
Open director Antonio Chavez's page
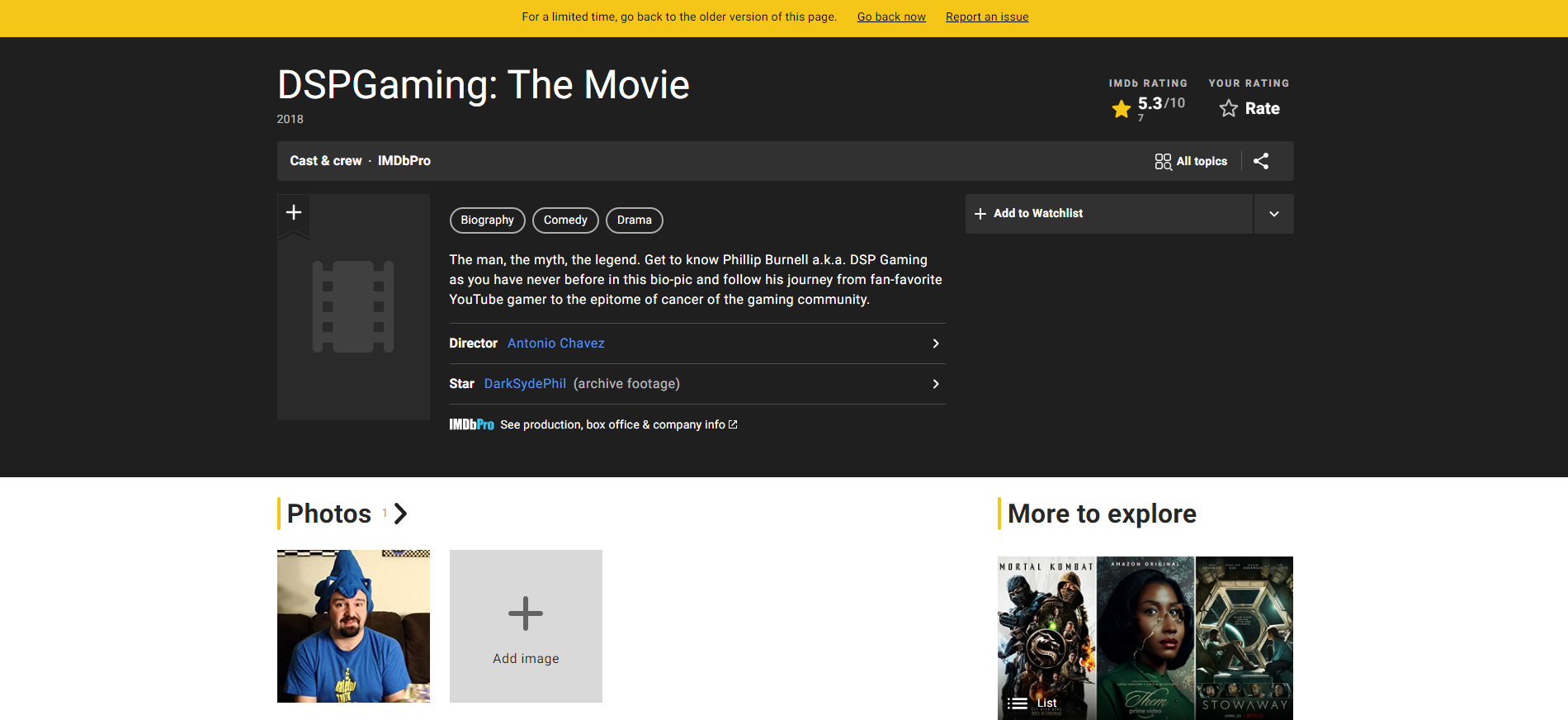pos(556,343)
